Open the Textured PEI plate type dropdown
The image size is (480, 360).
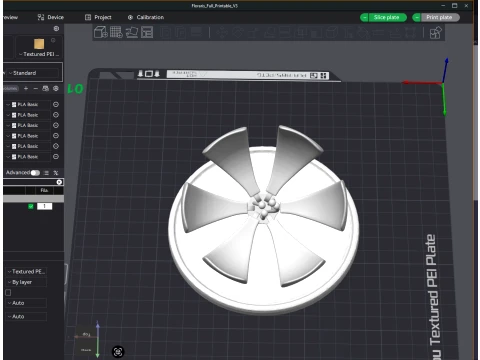click(38, 54)
